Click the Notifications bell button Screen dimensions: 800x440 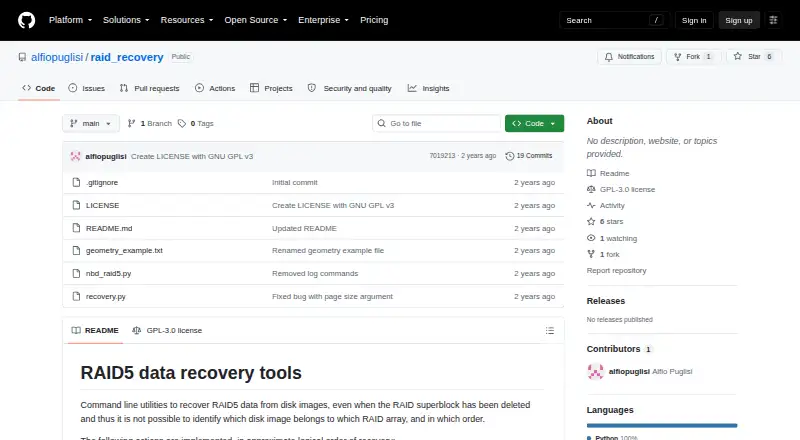630,57
